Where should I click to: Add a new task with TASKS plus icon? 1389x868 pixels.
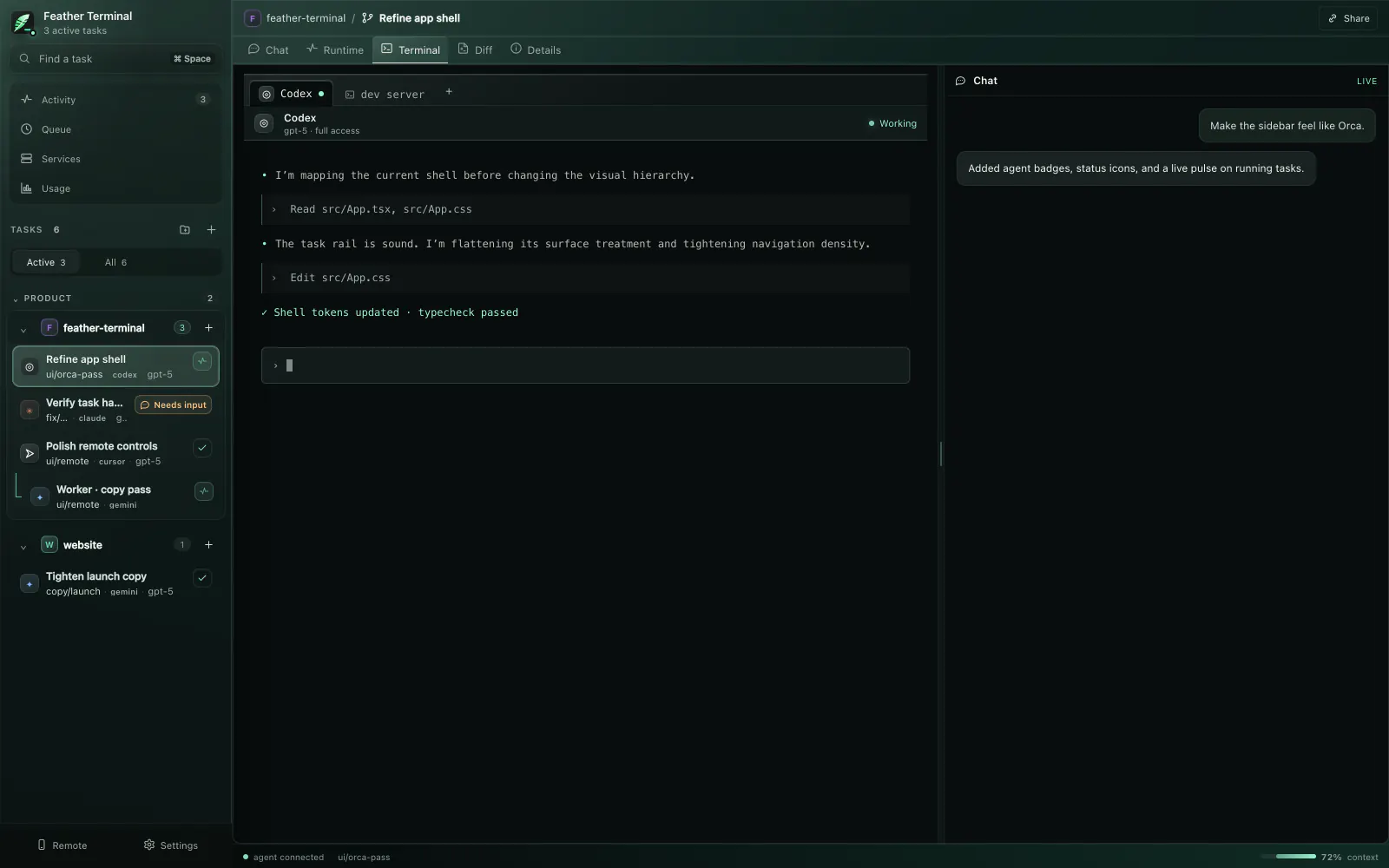point(211,230)
